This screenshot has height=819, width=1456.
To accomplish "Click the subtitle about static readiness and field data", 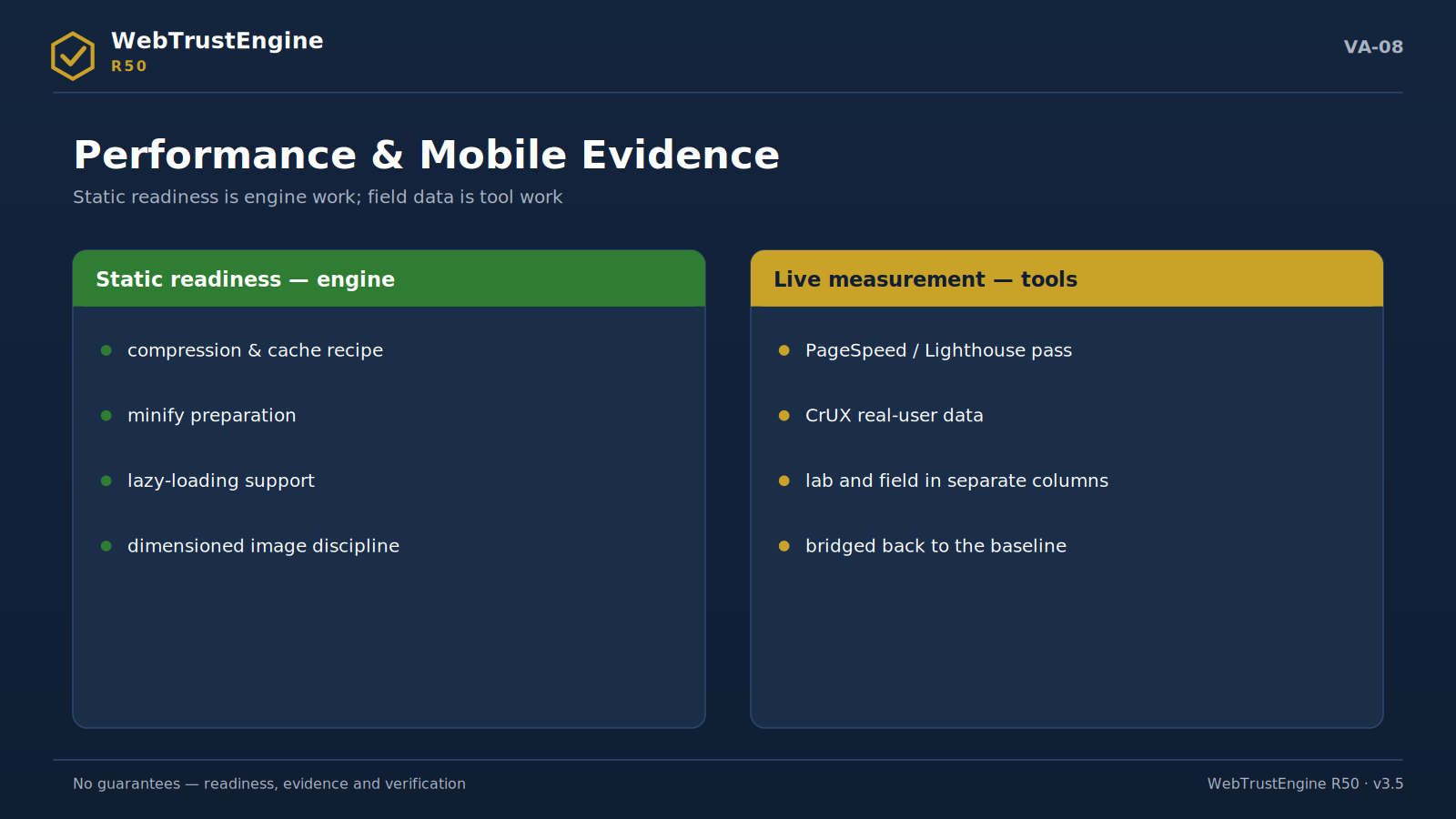I will point(318,197).
